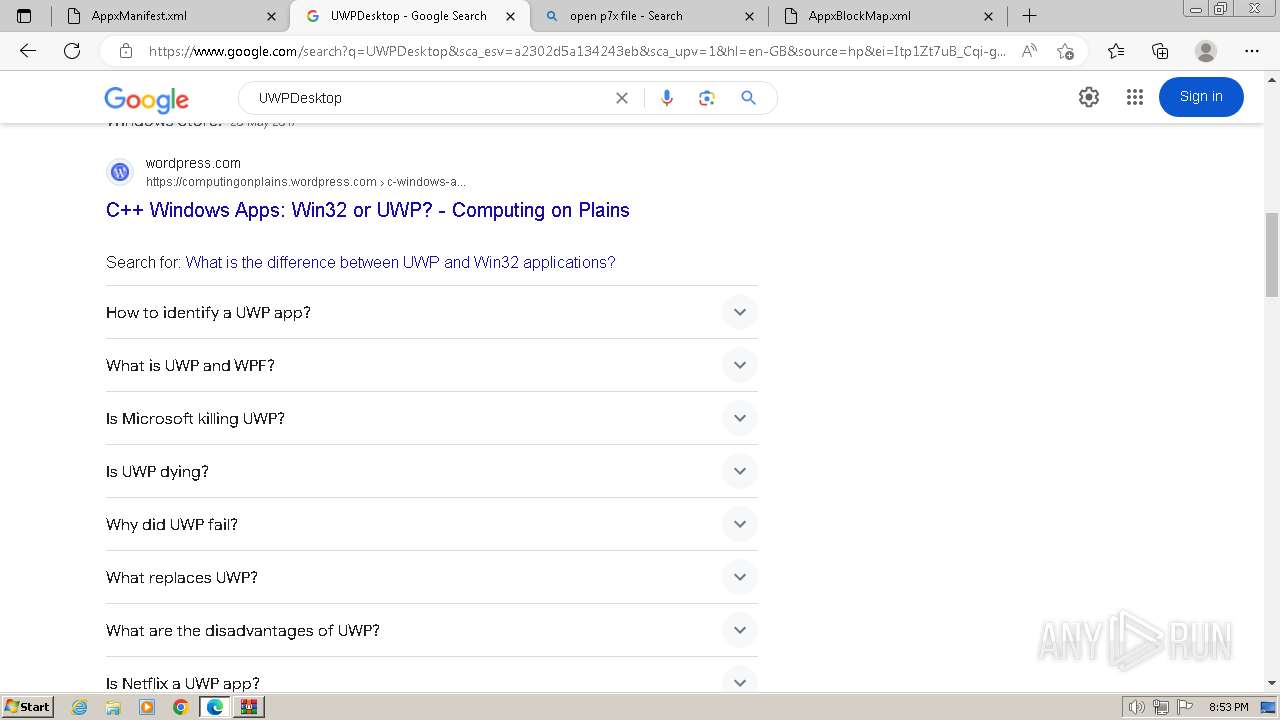Open the media player taskbar icon
This screenshot has width=1280, height=720.
click(x=147, y=707)
